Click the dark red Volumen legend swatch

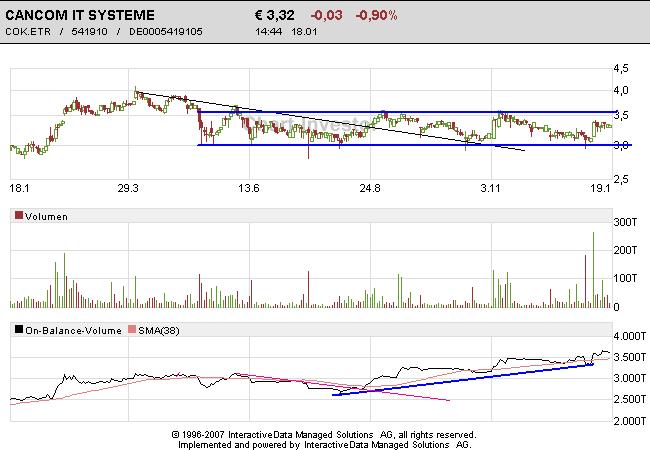pyautogui.click(x=19, y=215)
